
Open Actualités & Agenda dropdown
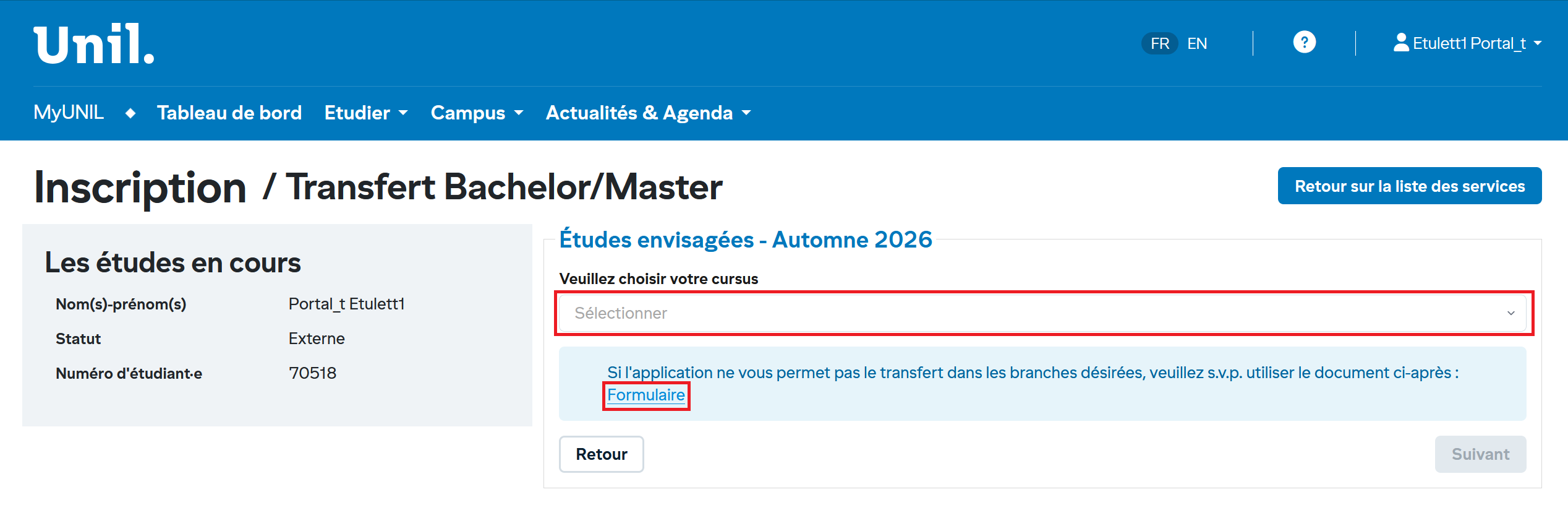coord(648,113)
